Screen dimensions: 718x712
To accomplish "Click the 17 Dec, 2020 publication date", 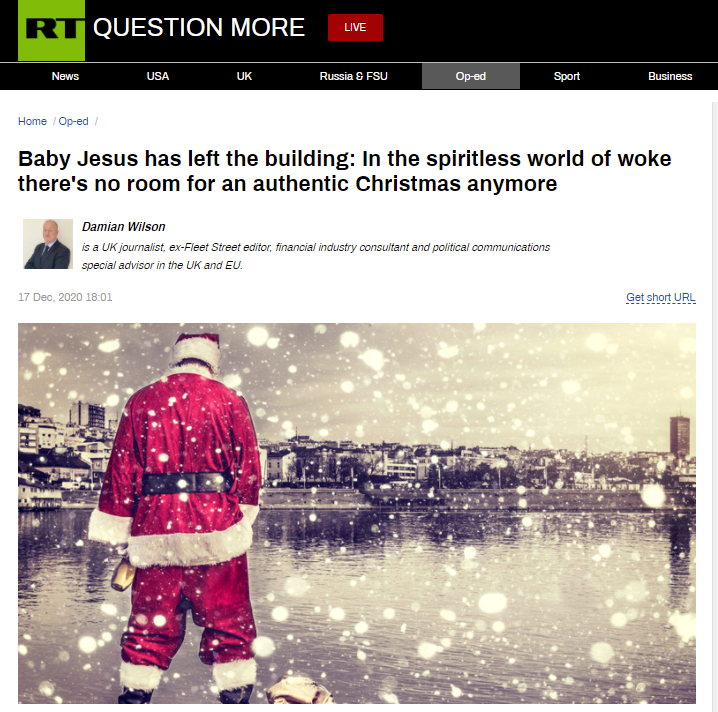I will pyautogui.click(x=65, y=297).
